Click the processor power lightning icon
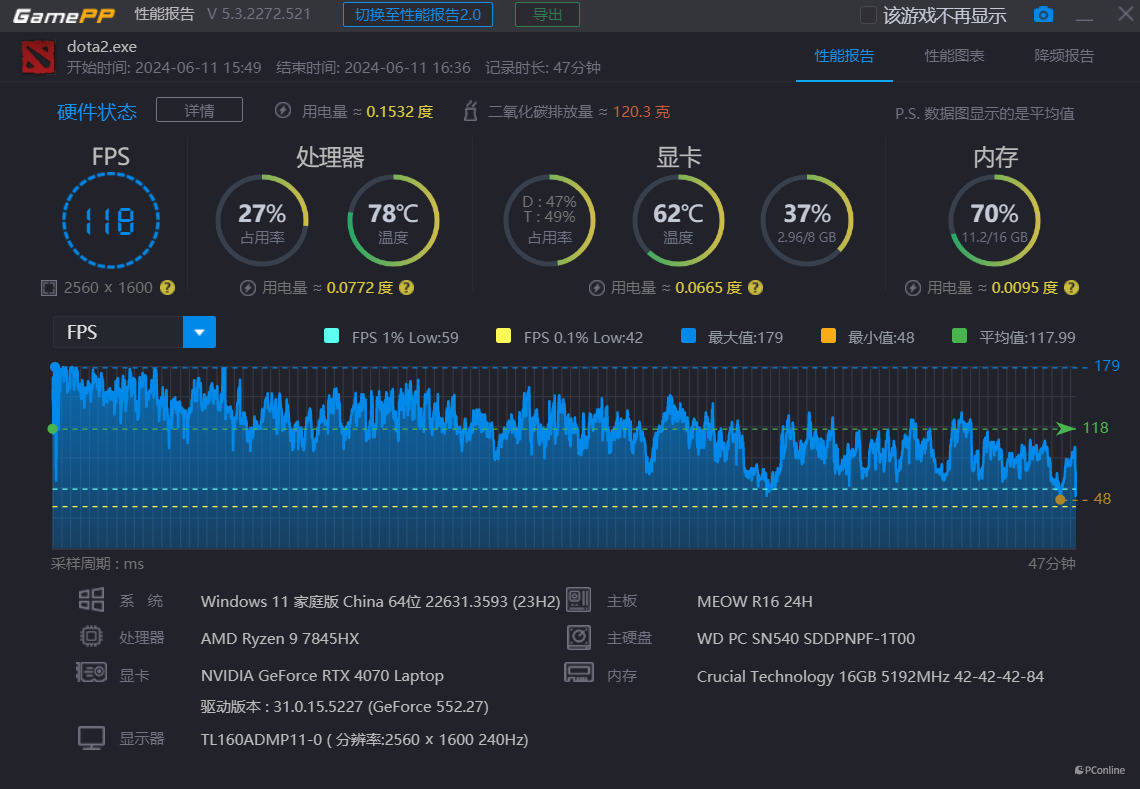Image resolution: width=1140 pixels, height=789 pixels. point(248,288)
